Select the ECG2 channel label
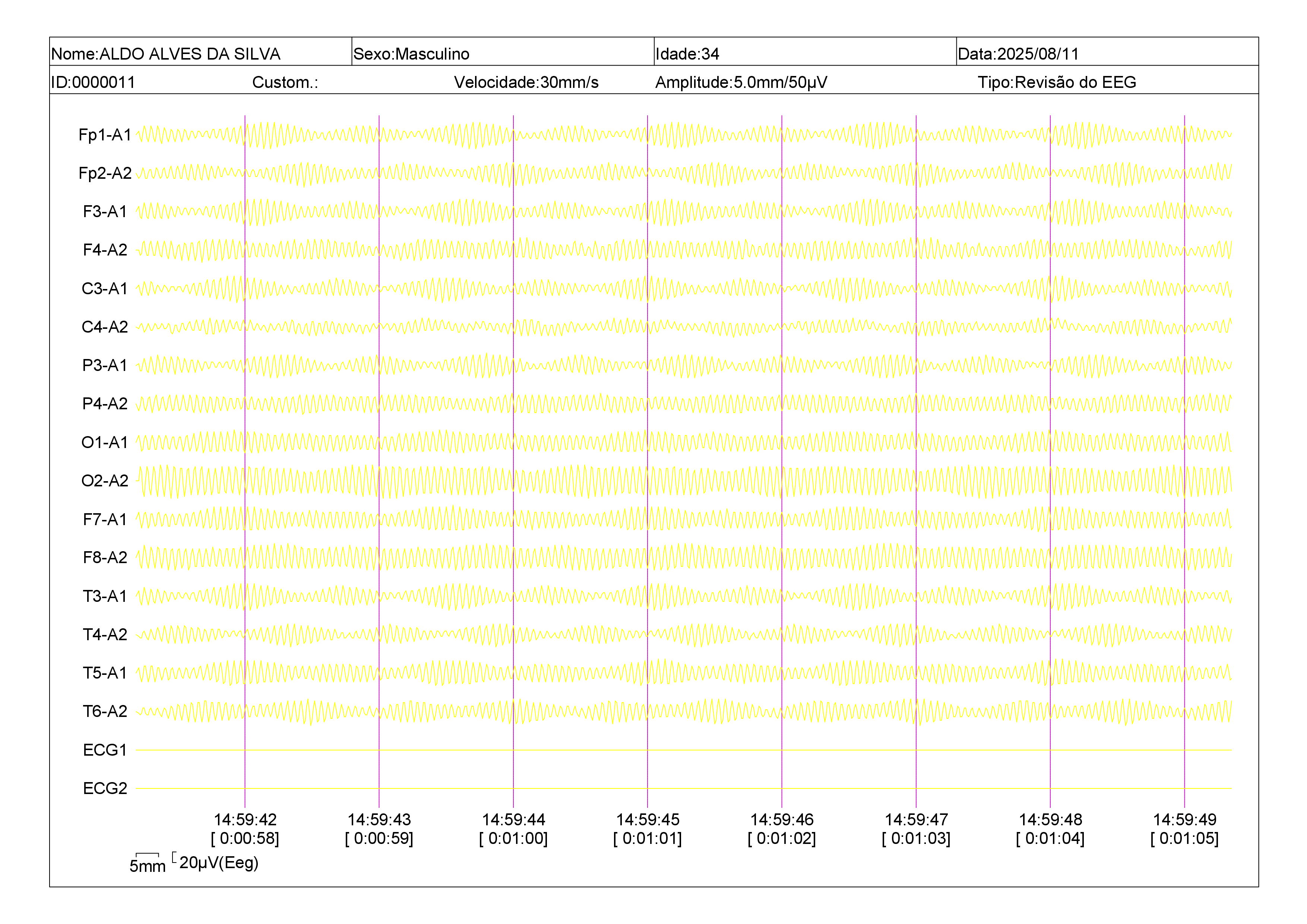The height and width of the screenshot is (924, 1307). [x=105, y=788]
